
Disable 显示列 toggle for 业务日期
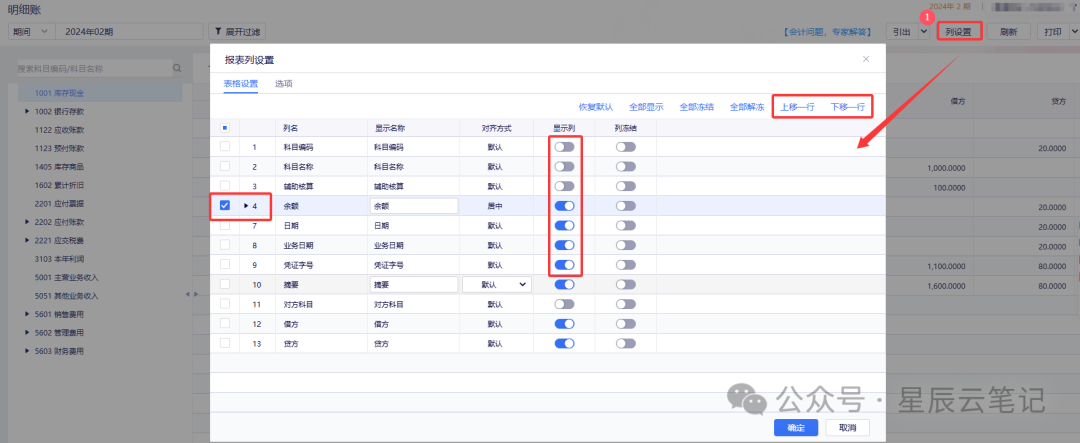(564, 245)
